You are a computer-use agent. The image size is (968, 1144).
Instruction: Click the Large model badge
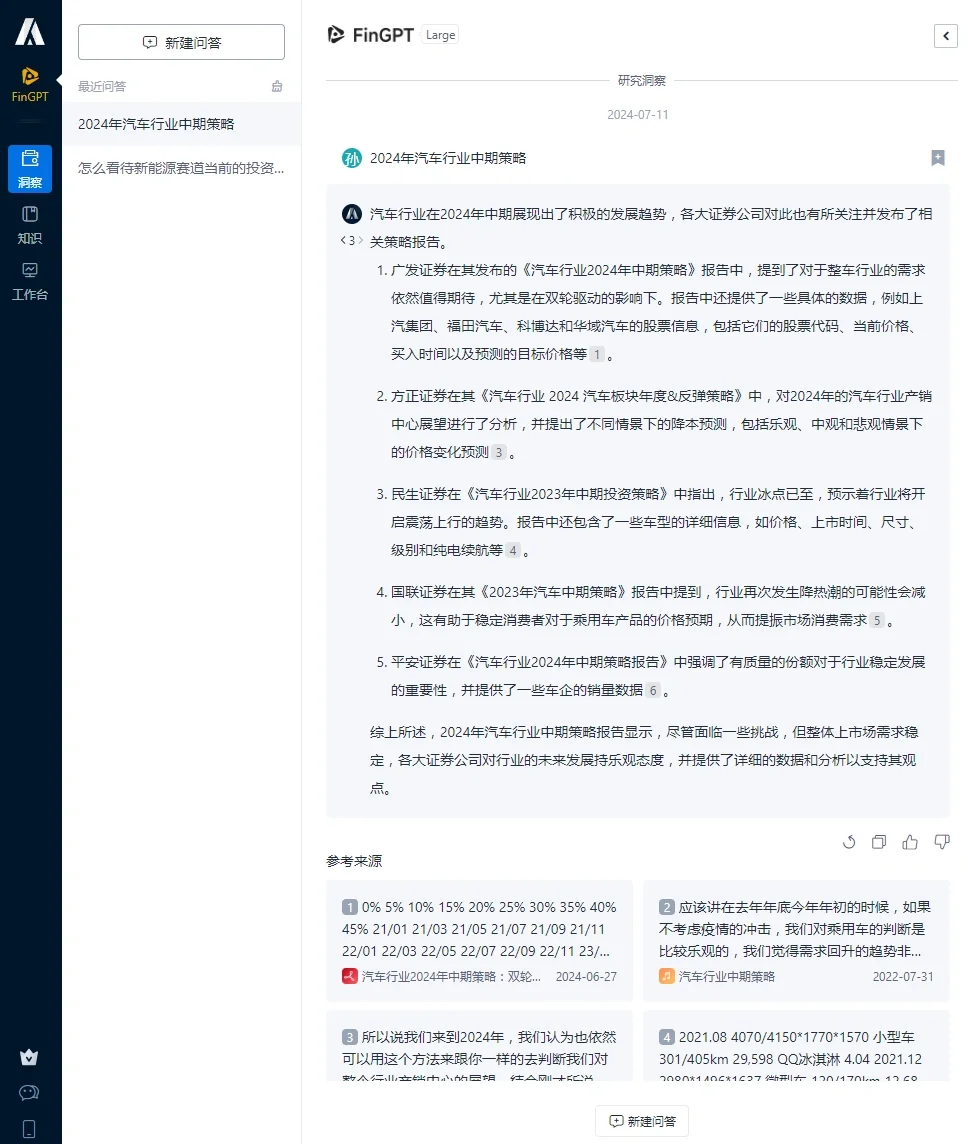pyautogui.click(x=440, y=35)
